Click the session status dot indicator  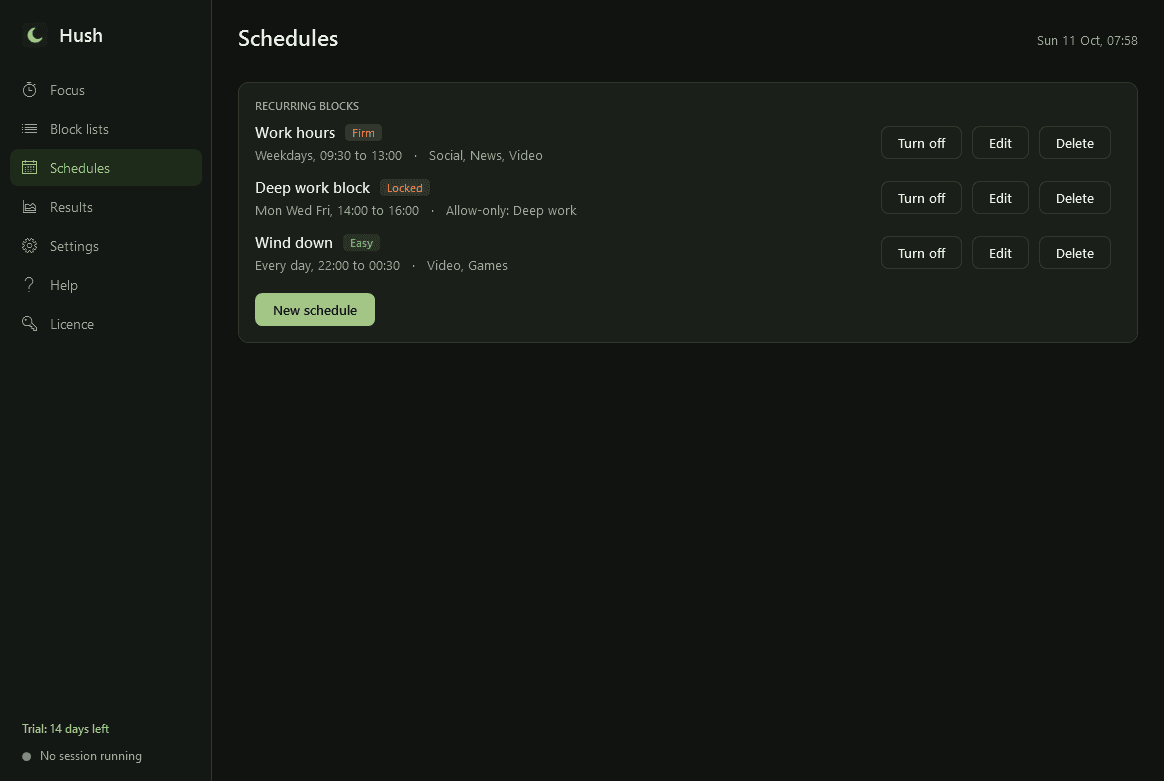pos(27,757)
